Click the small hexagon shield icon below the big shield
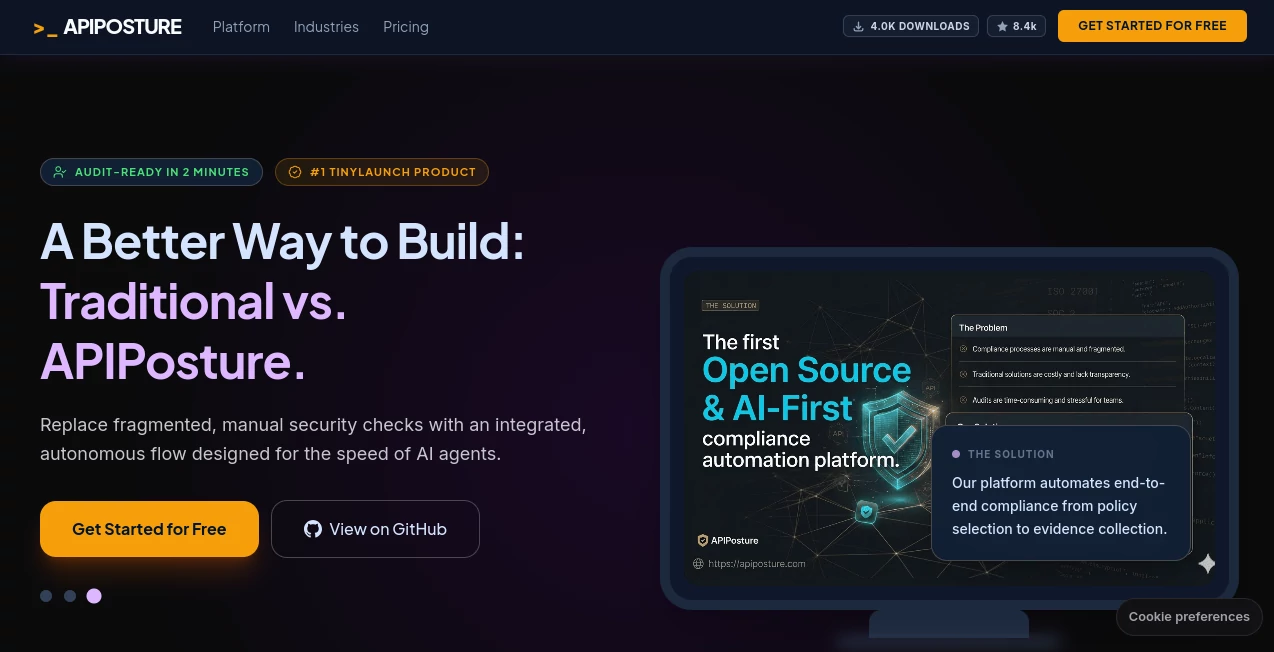Image resolution: width=1274 pixels, height=652 pixels. [866, 513]
